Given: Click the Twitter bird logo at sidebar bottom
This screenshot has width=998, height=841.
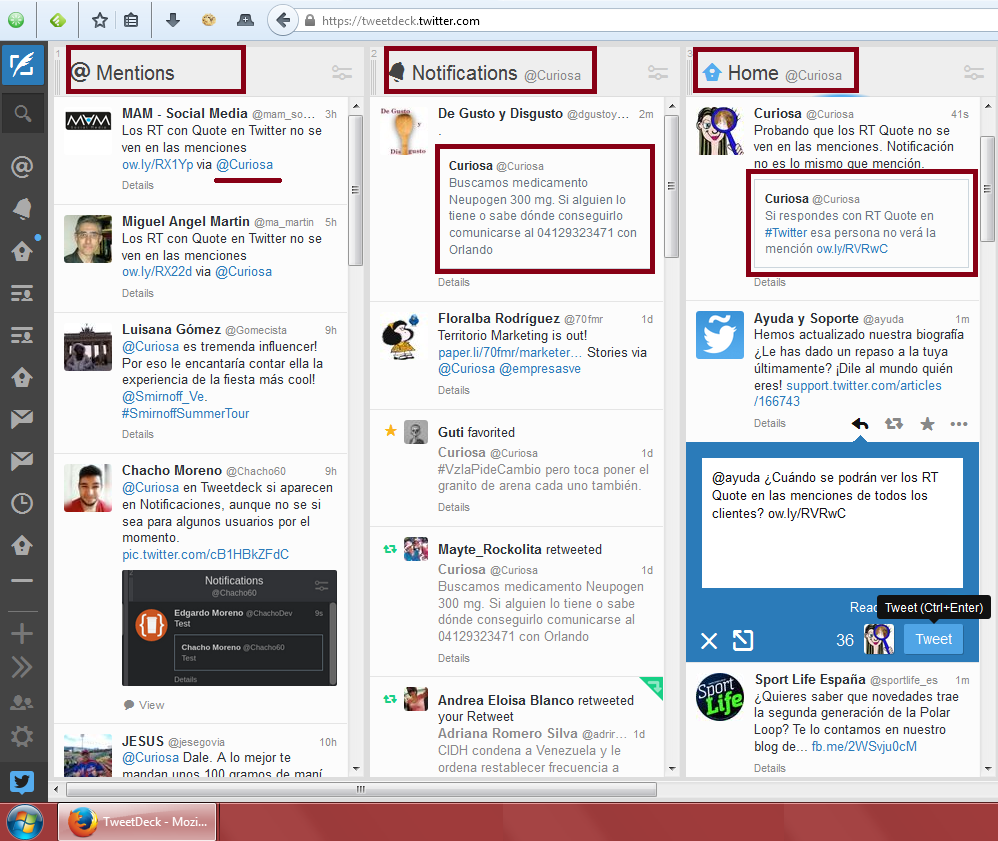Looking at the screenshot, I should tap(22, 782).
